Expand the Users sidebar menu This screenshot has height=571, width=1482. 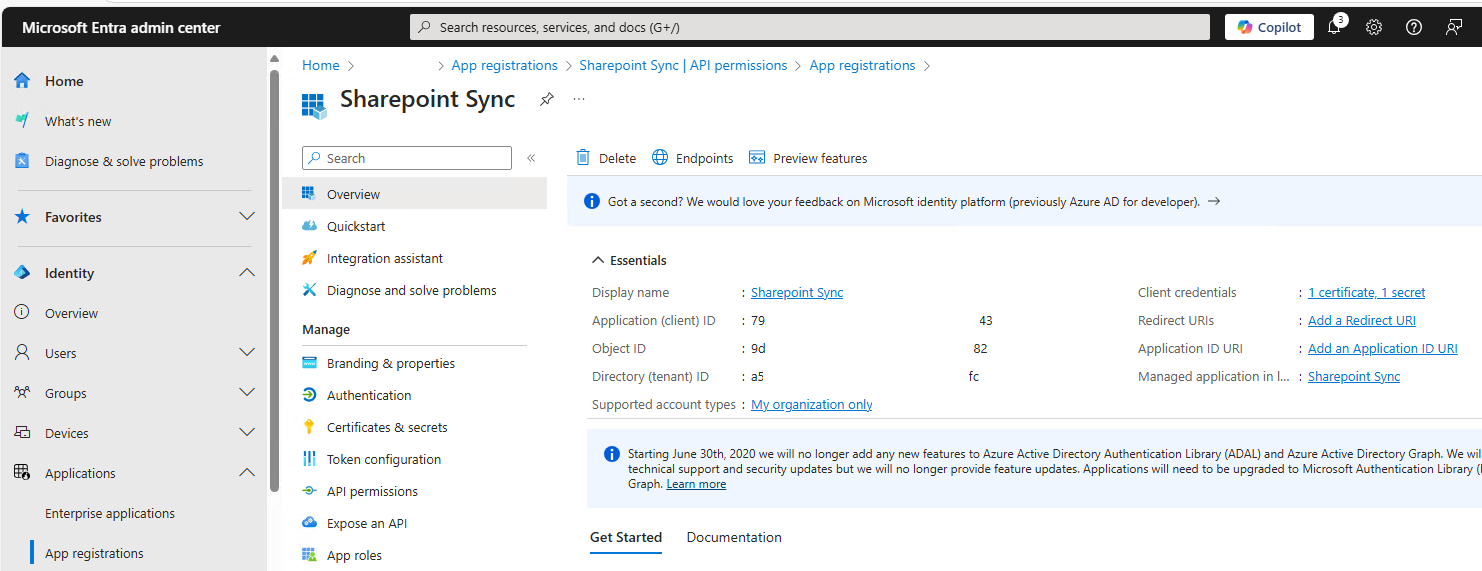click(247, 353)
